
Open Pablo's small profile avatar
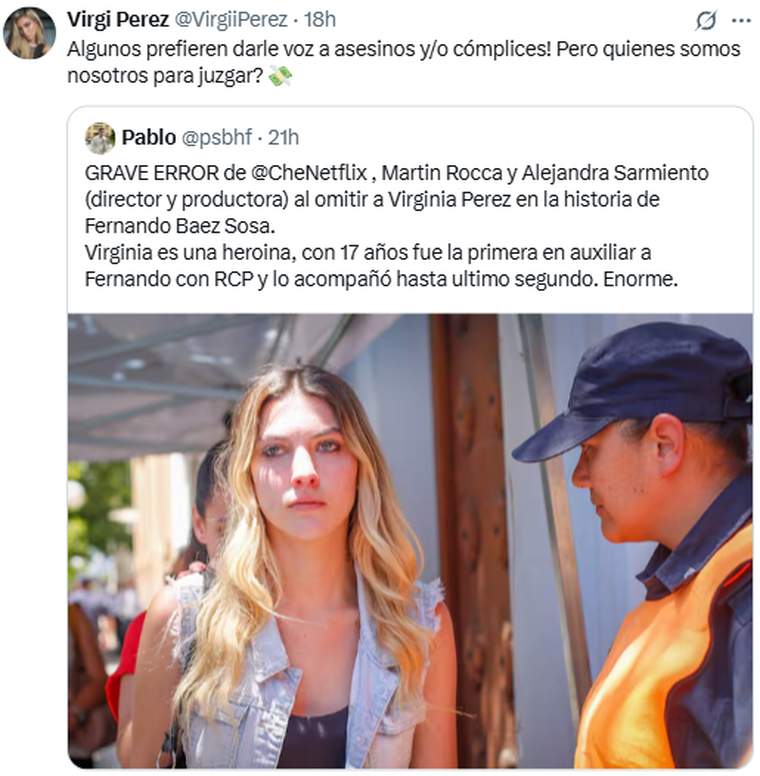tap(100, 138)
